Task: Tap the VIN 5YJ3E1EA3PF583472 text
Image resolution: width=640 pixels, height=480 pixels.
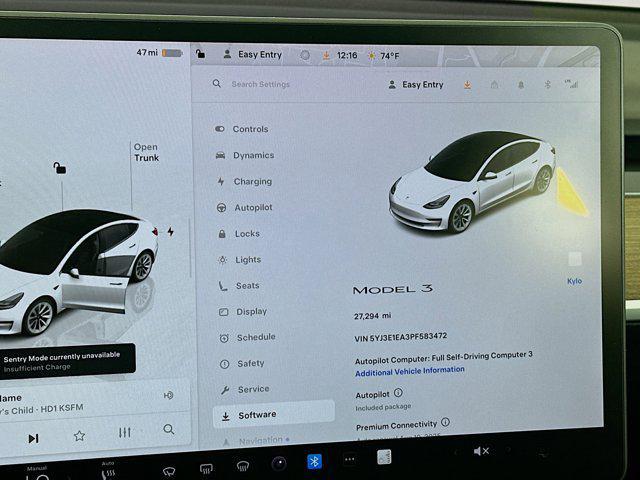Action: click(401, 337)
